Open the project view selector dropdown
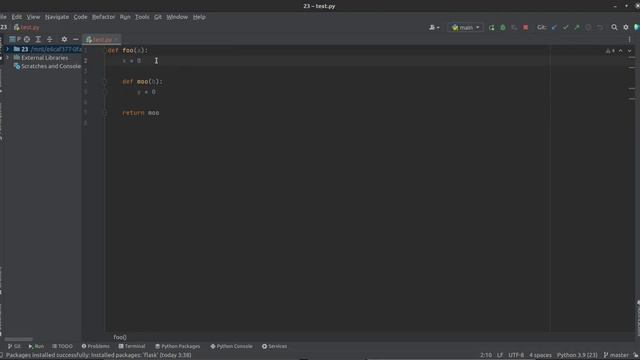Viewport: 640px width, 360px height. (15, 39)
